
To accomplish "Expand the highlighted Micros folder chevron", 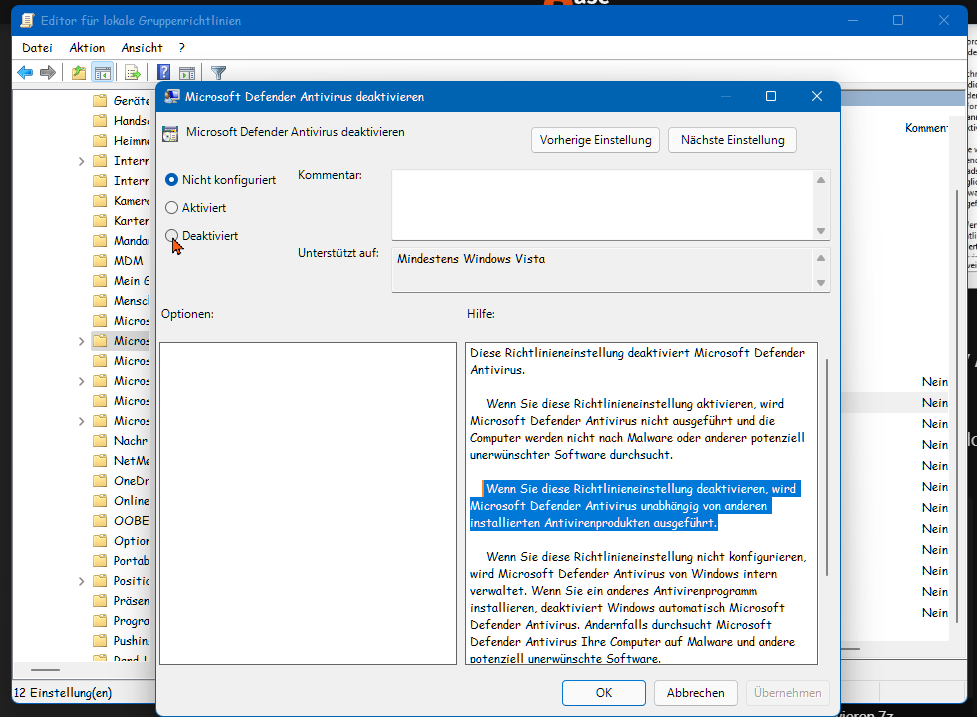I will tap(81, 341).
